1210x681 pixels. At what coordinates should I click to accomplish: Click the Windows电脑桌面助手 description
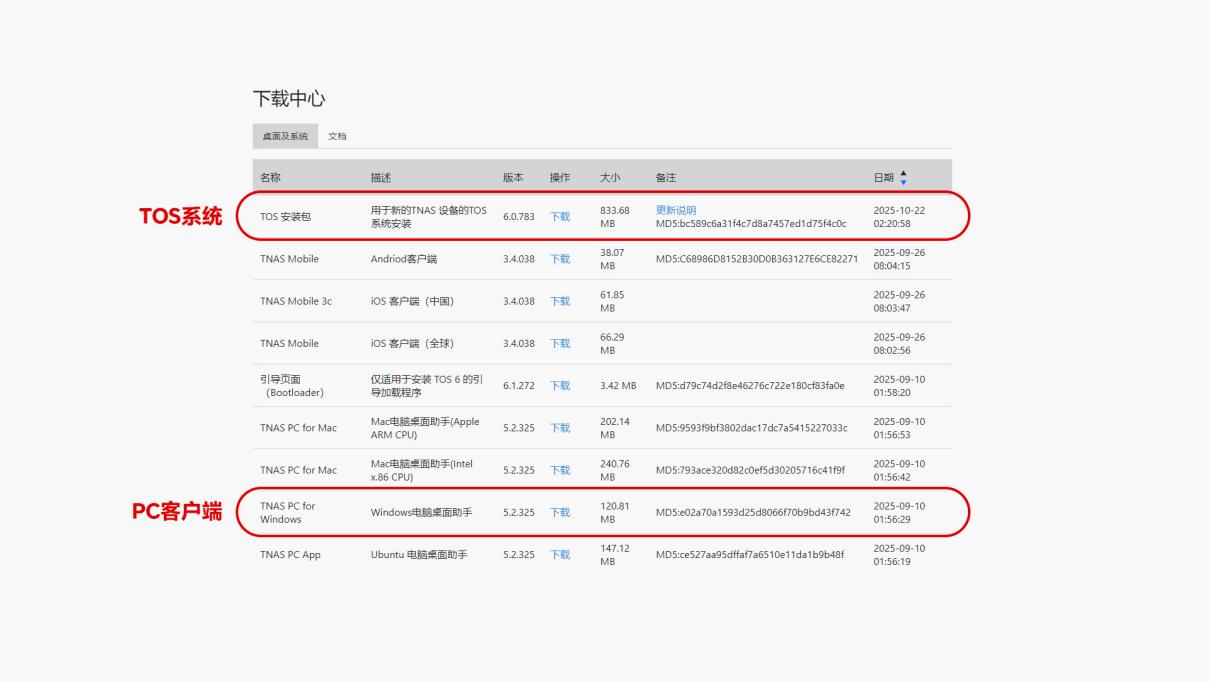pos(422,512)
